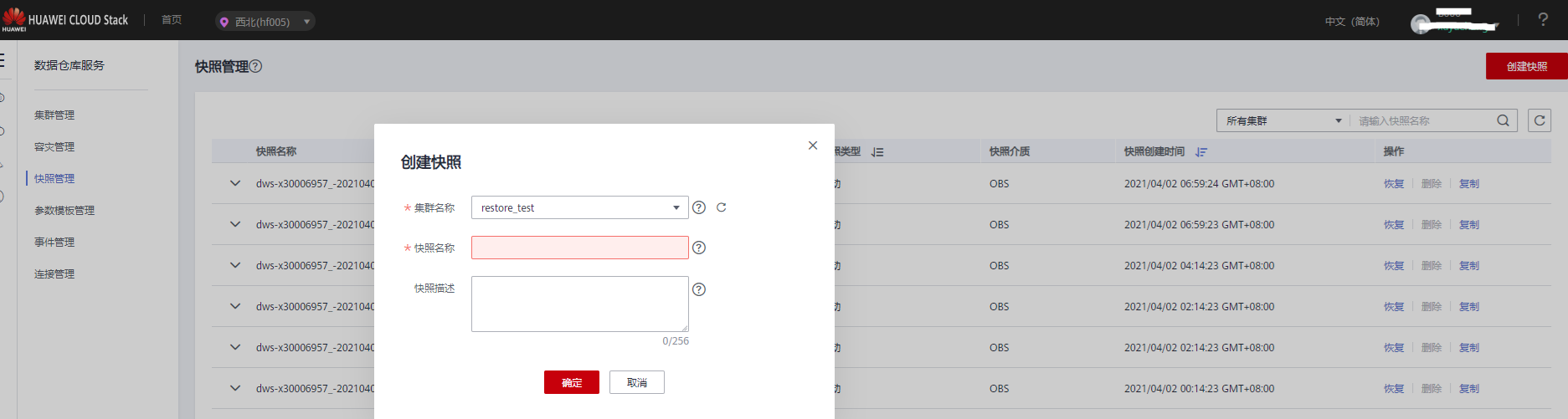This screenshot has height=419, width=1568.
Task: Click the 确定 confirm button
Action: click(571, 382)
